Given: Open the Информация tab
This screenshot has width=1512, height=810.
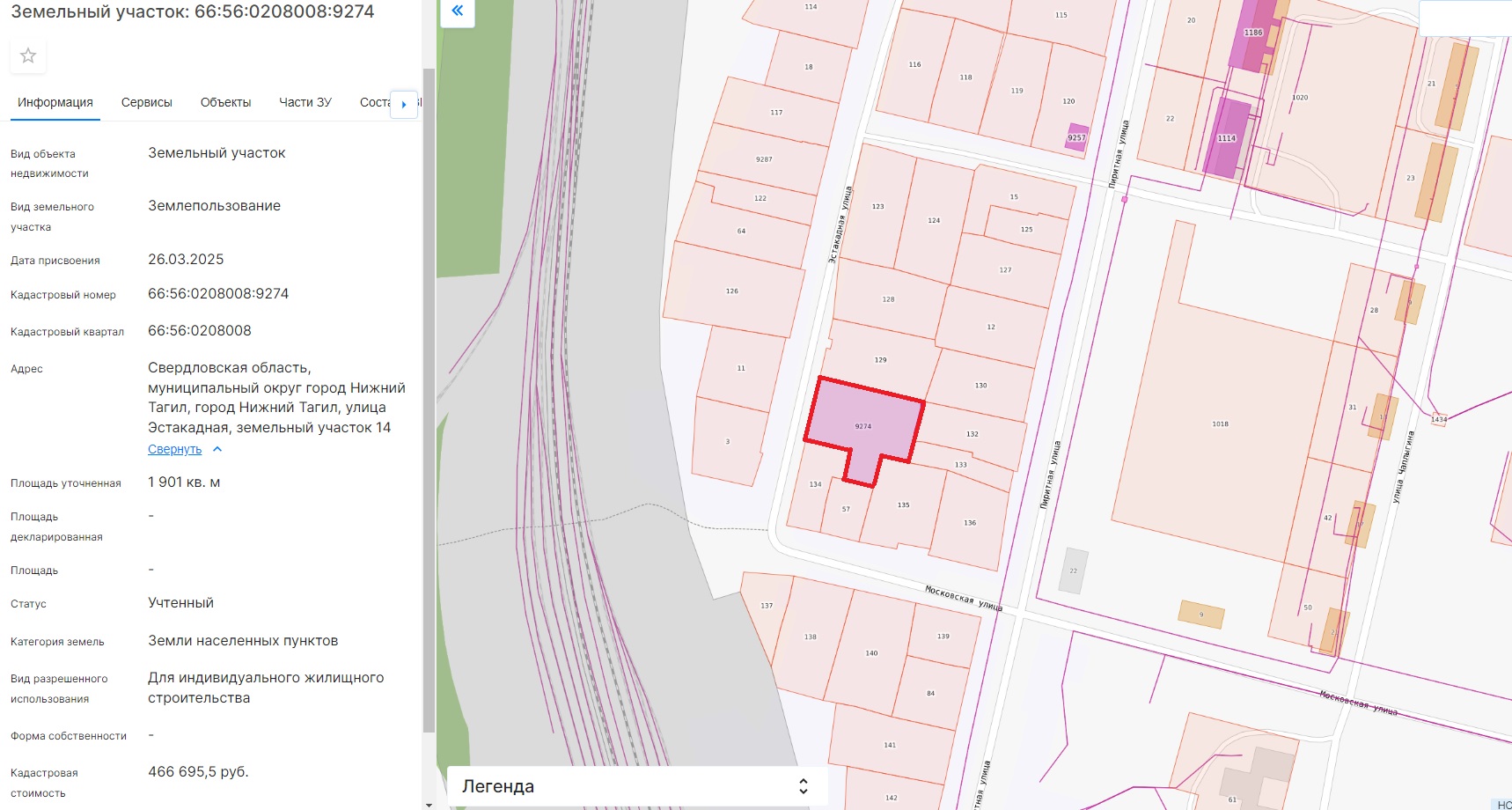Looking at the screenshot, I should coord(55,102).
